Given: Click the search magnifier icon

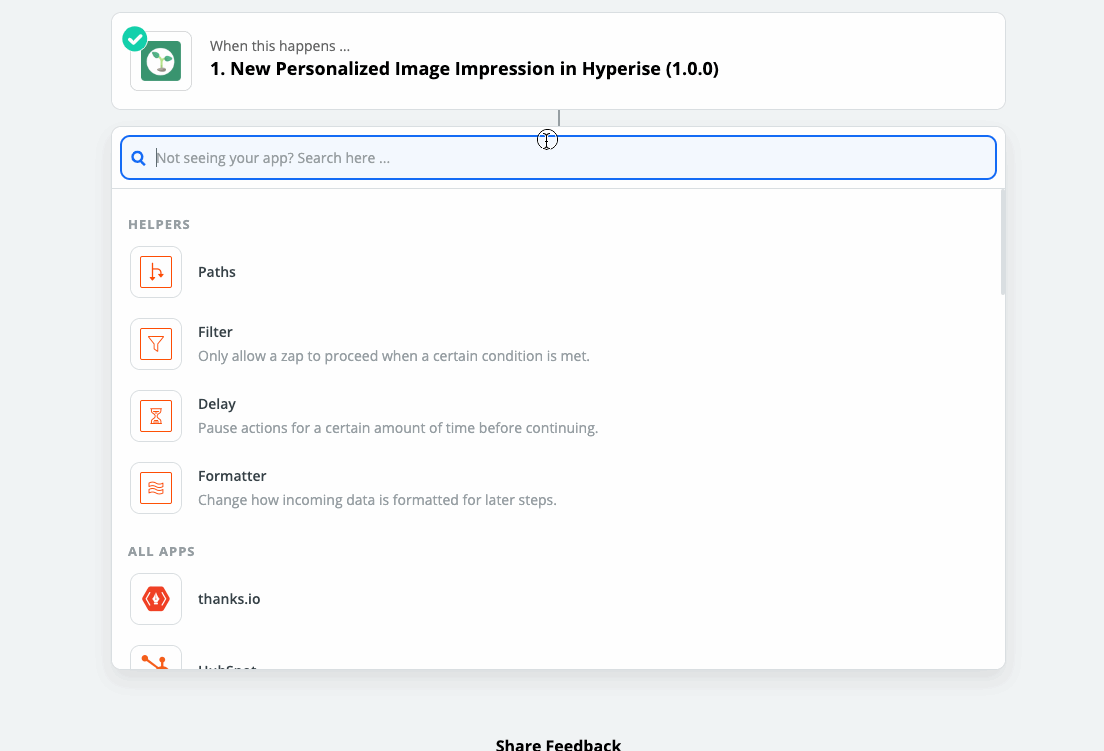Looking at the screenshot, I should point(139,158).
